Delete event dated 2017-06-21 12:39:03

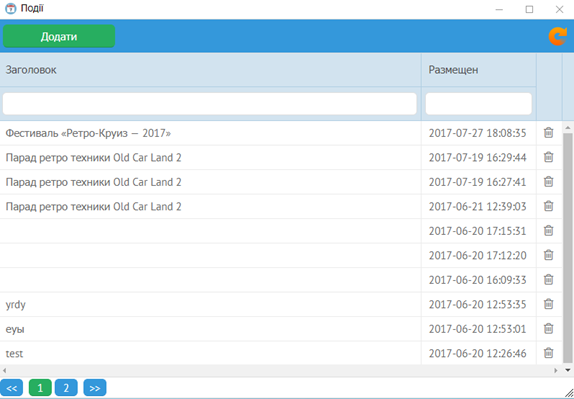coord(548,206)
